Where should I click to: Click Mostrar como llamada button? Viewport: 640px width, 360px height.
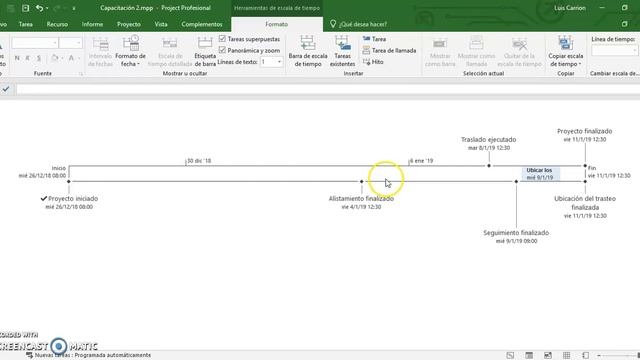click(x=476, y=51)
